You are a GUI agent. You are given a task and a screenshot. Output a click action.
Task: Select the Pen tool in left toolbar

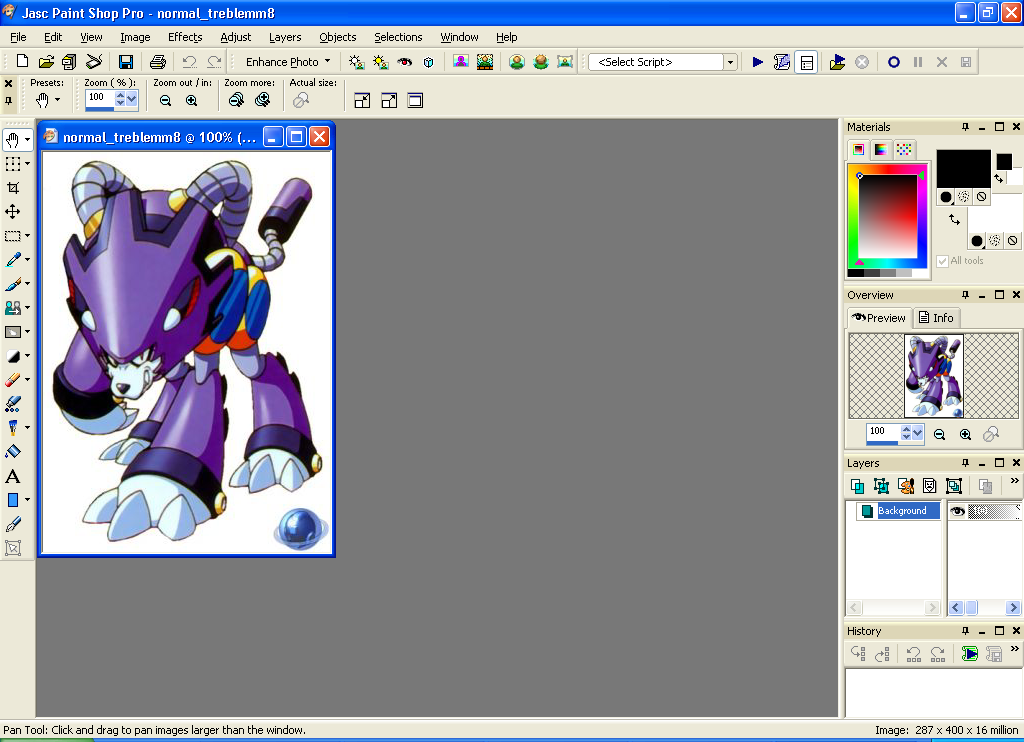coord(12,524)
